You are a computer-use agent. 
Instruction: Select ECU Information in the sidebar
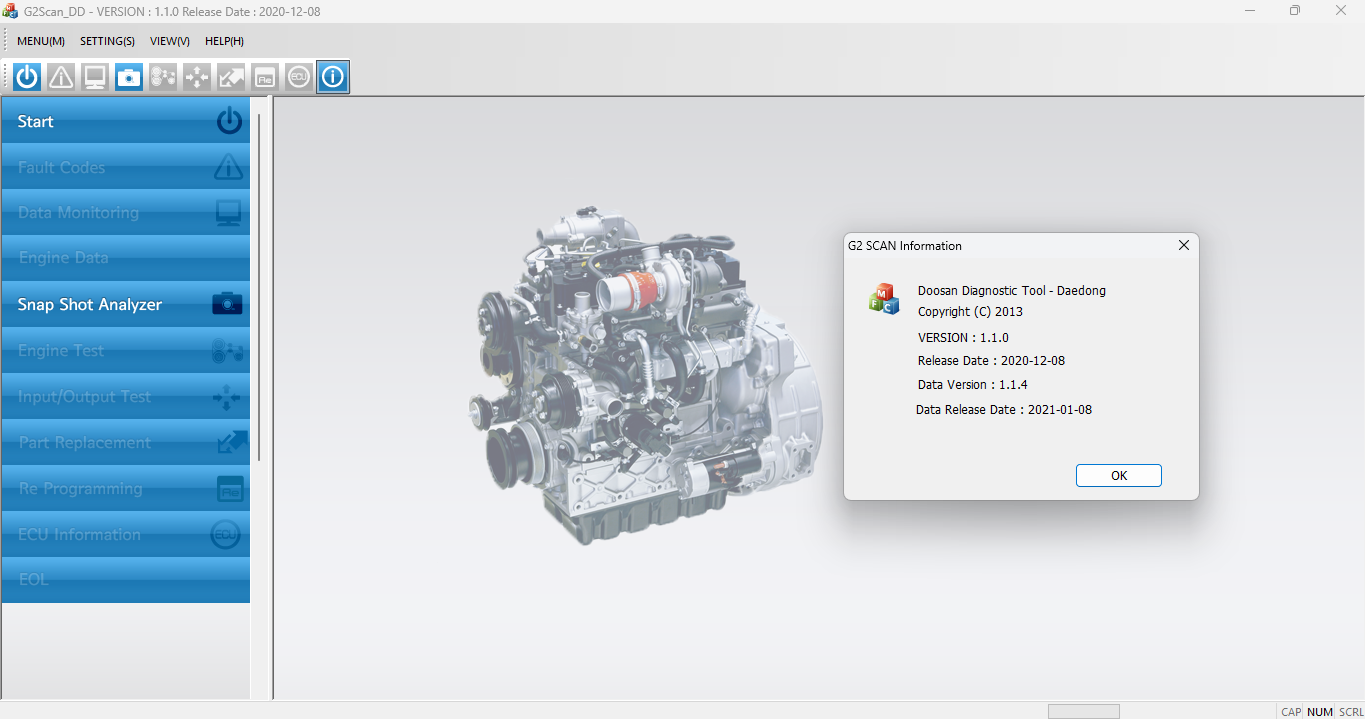point(126,534)
